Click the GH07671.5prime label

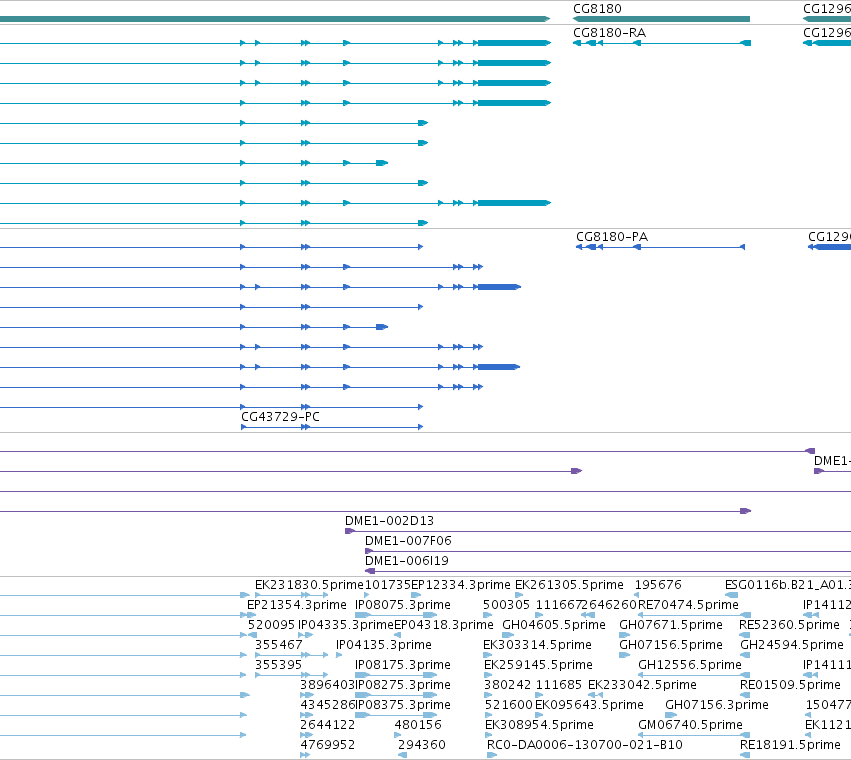[671, 625]
